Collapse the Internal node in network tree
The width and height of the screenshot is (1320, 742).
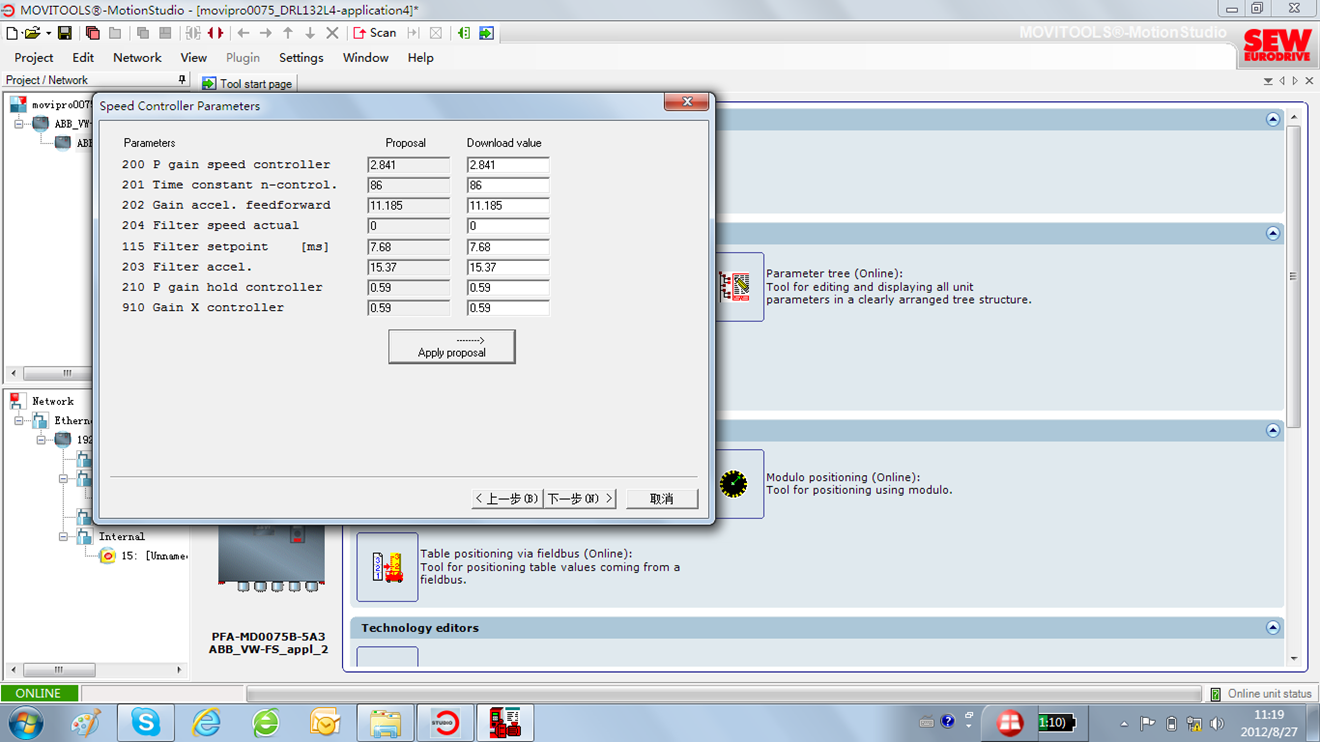pos(63,537)
